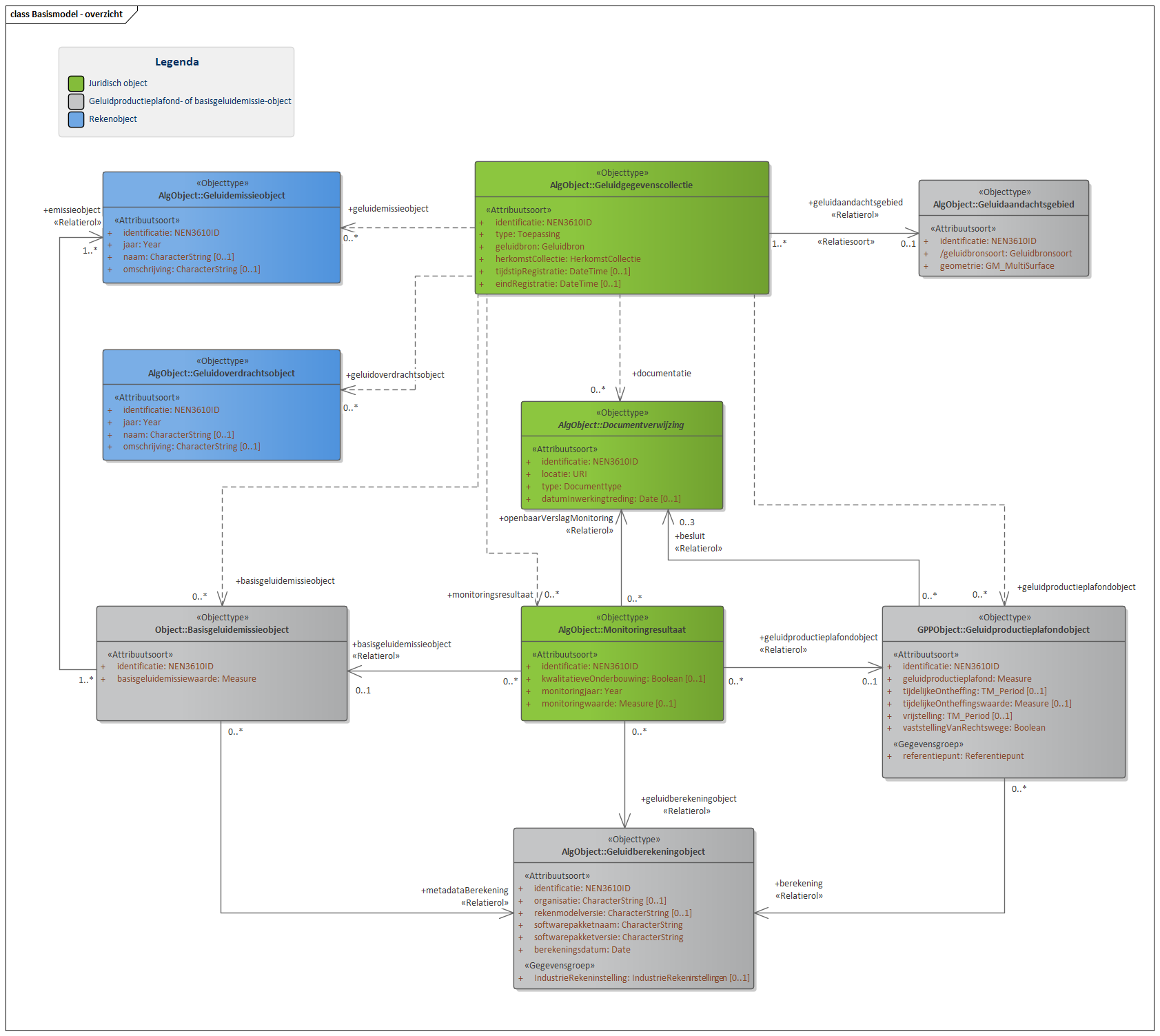The image size is (1160, 1036).
Task: Click attribute 'referentiepunt: Referentiepunt'
Action: point(963,756)
